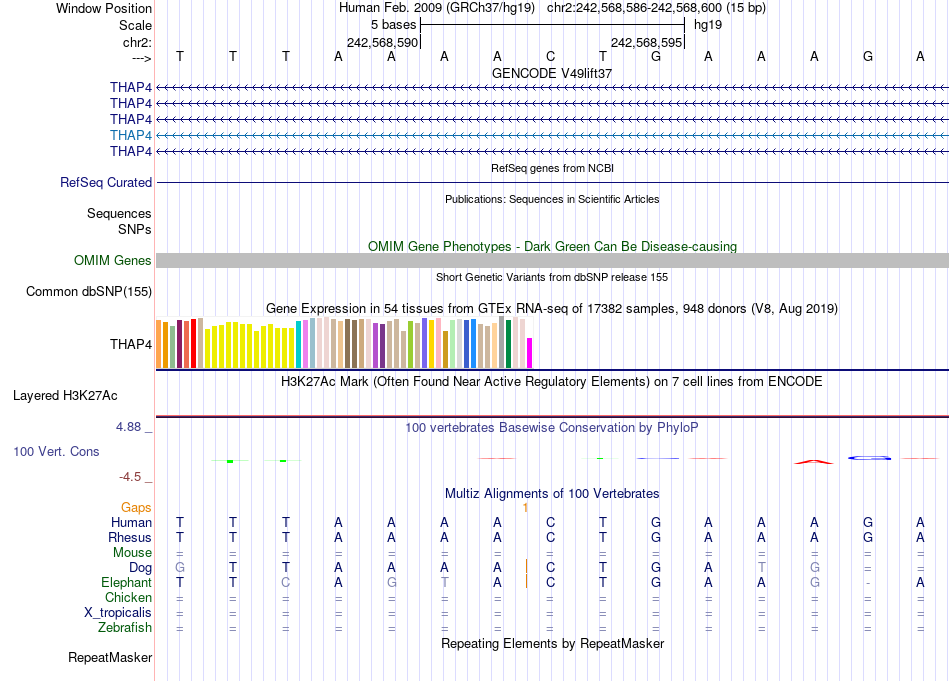Viewport: 950px width, 681px height.
Task: Select the Dog alignment row label
Action: point(141,568)
